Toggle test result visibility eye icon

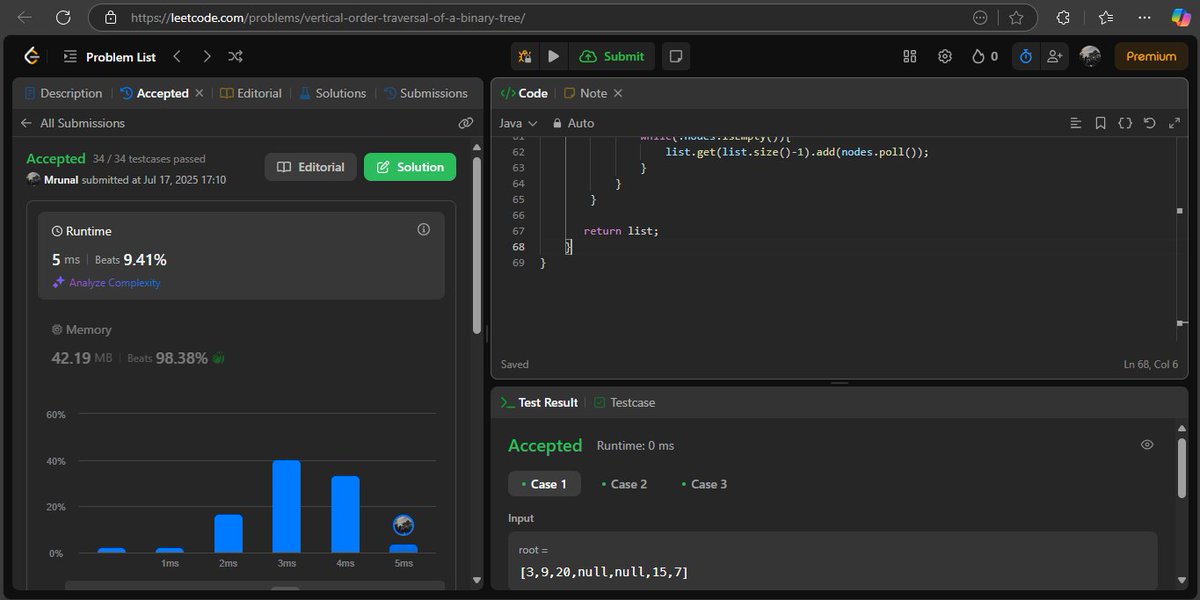[1147, 445]
